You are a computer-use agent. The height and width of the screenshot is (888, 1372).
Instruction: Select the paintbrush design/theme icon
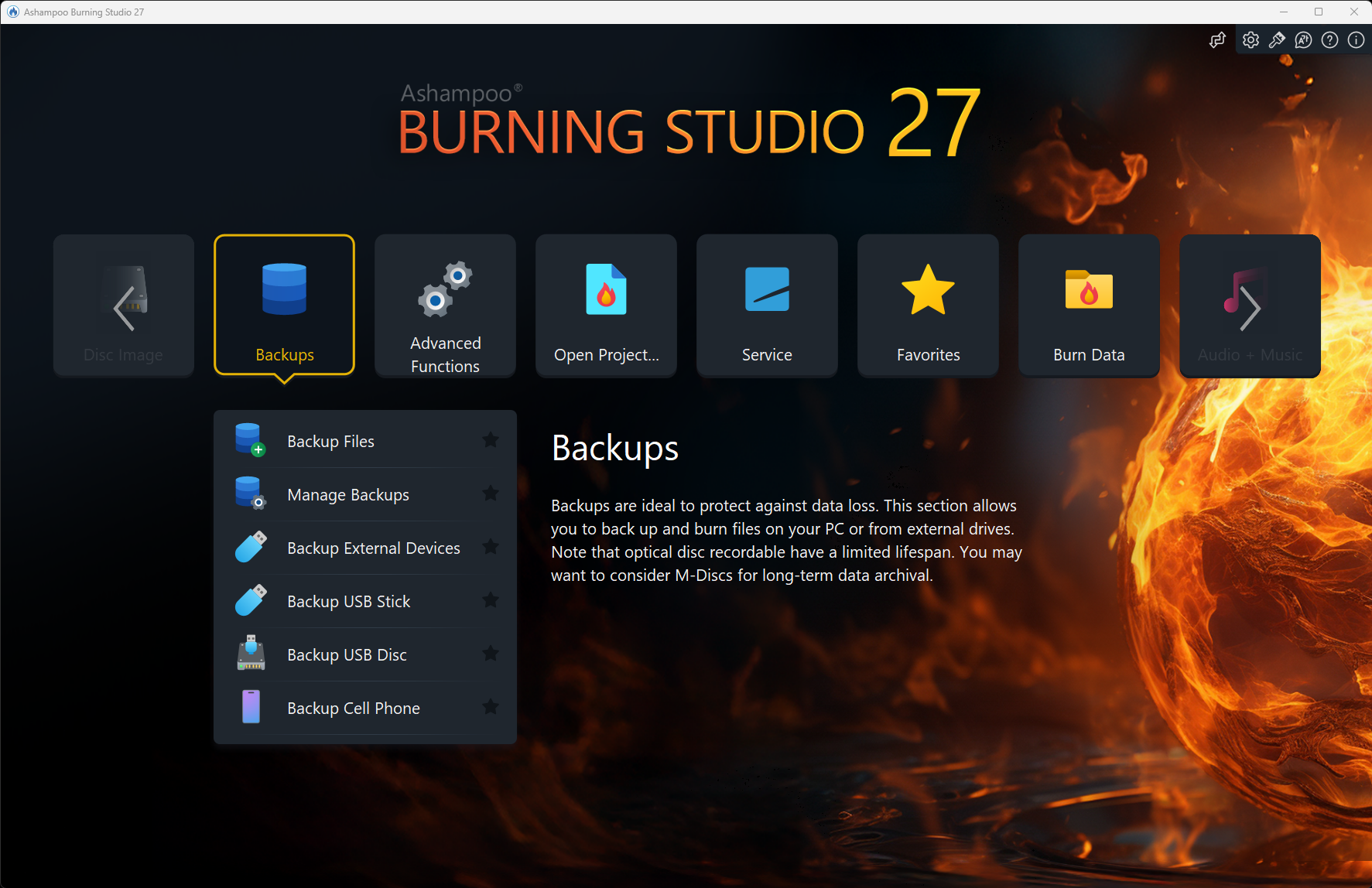(x=1277, y=39)
